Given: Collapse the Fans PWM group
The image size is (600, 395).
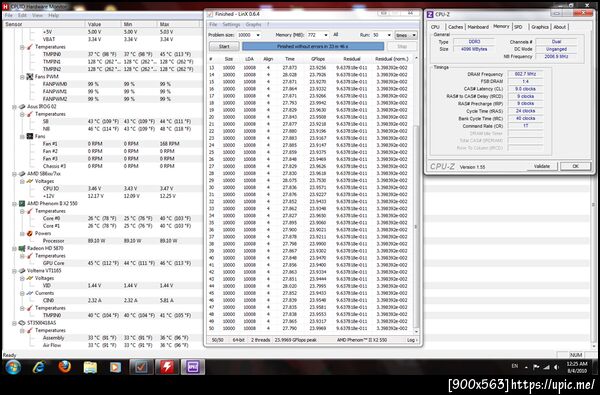Looking at the screenshot, I should 22,77.
